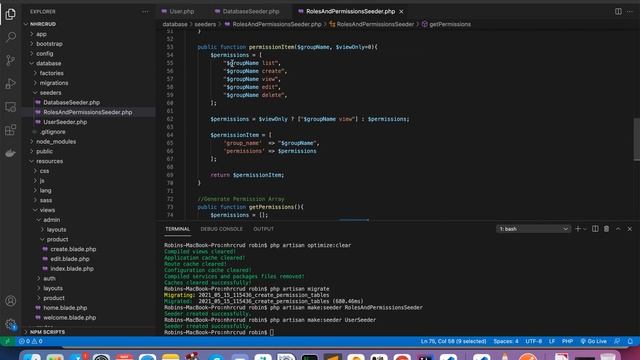Open remote window indicator in status bar
640x360 pixels.
tap(7, 341)
